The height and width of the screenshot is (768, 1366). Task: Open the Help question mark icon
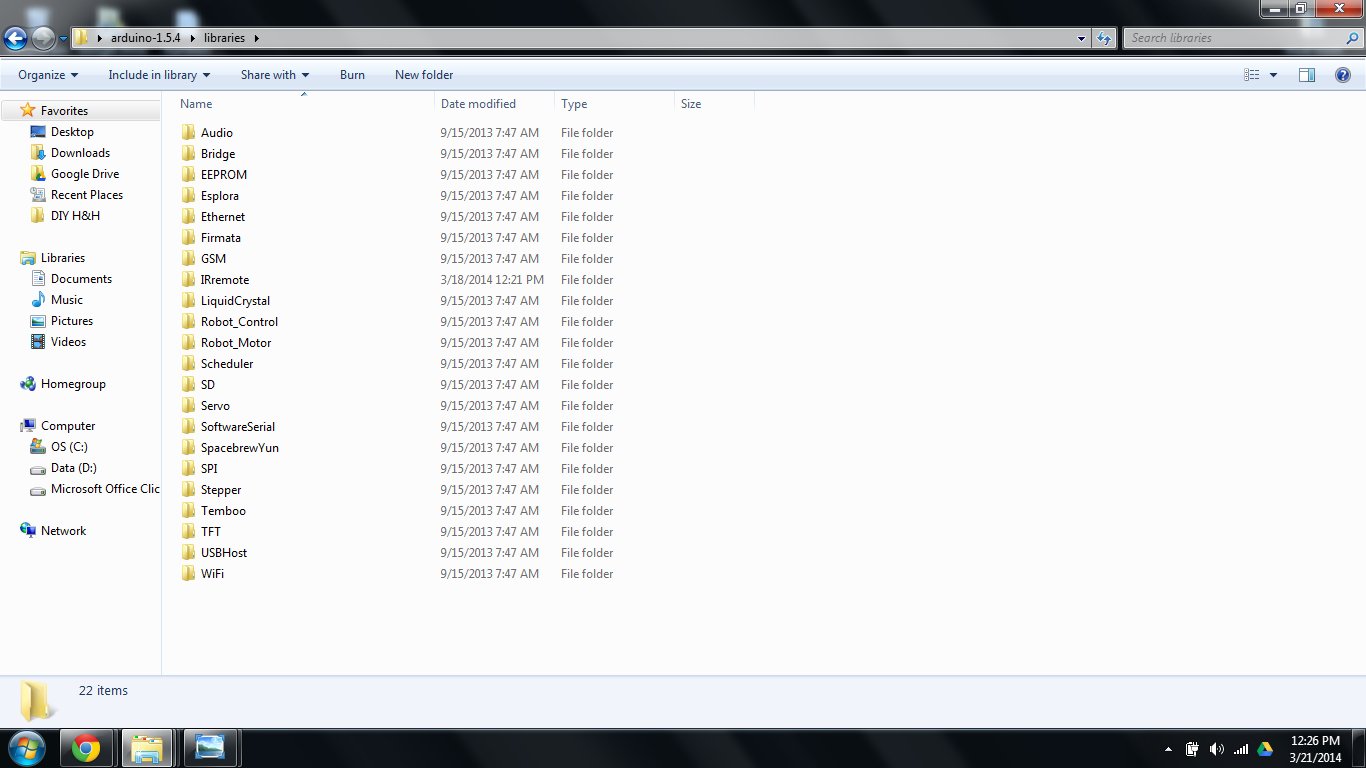coord(1343,75)
